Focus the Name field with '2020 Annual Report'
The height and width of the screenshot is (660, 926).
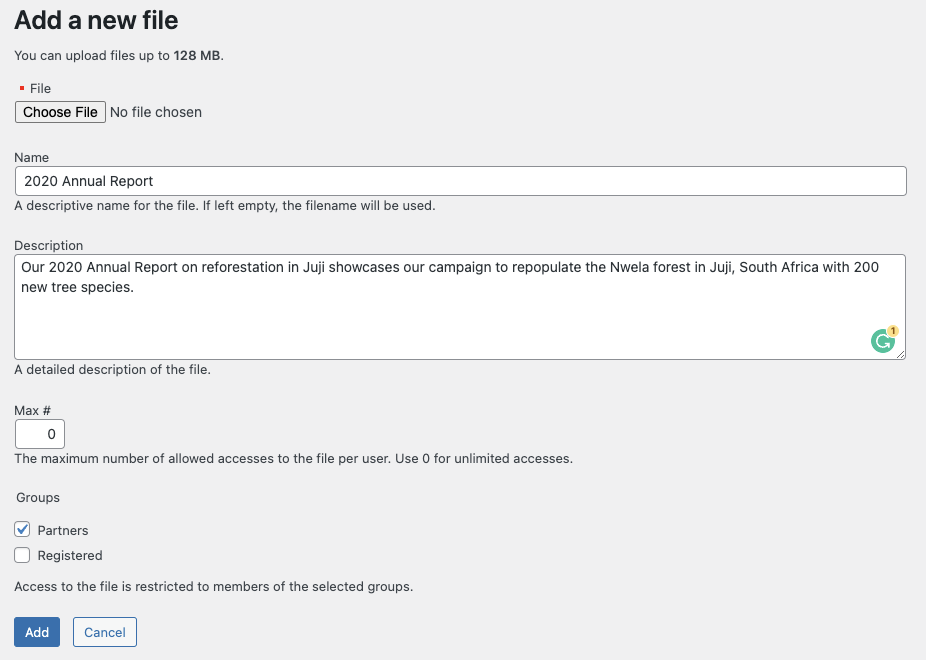tap(461, 181)
